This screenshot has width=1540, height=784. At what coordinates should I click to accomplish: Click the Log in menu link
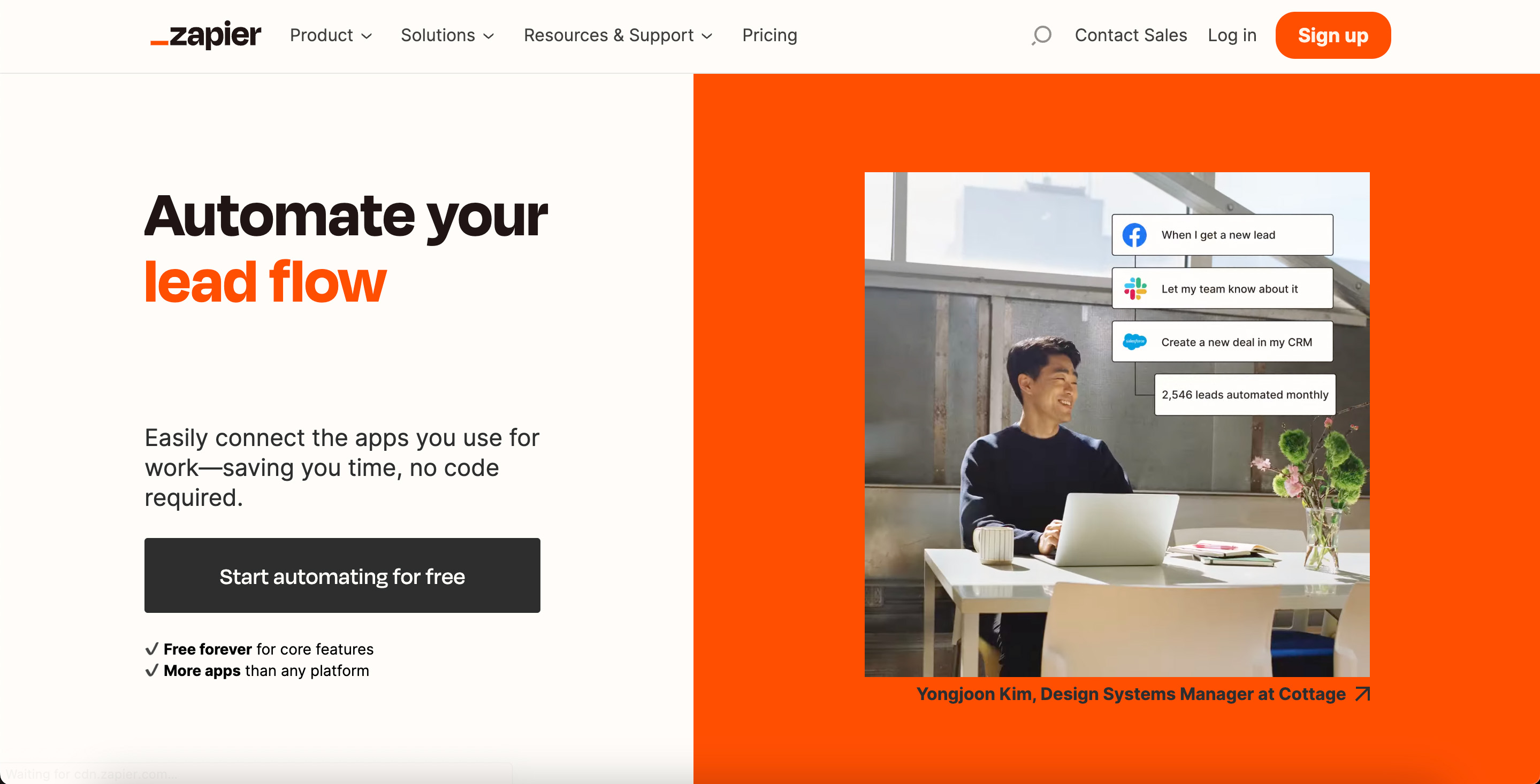click(x=1231, y=35)
